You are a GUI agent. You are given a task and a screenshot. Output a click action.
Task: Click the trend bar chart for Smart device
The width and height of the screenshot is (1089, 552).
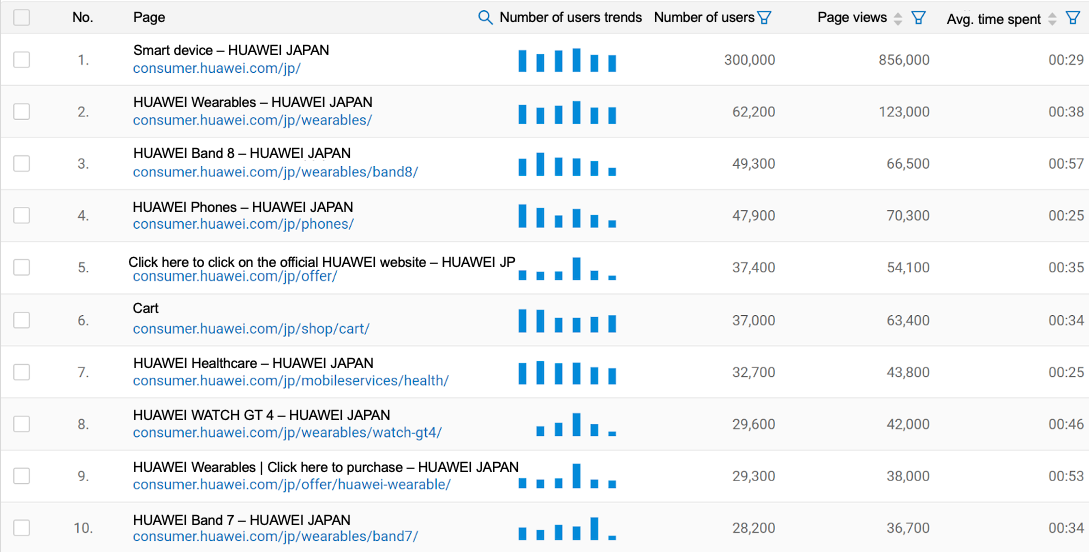(567, 60)
